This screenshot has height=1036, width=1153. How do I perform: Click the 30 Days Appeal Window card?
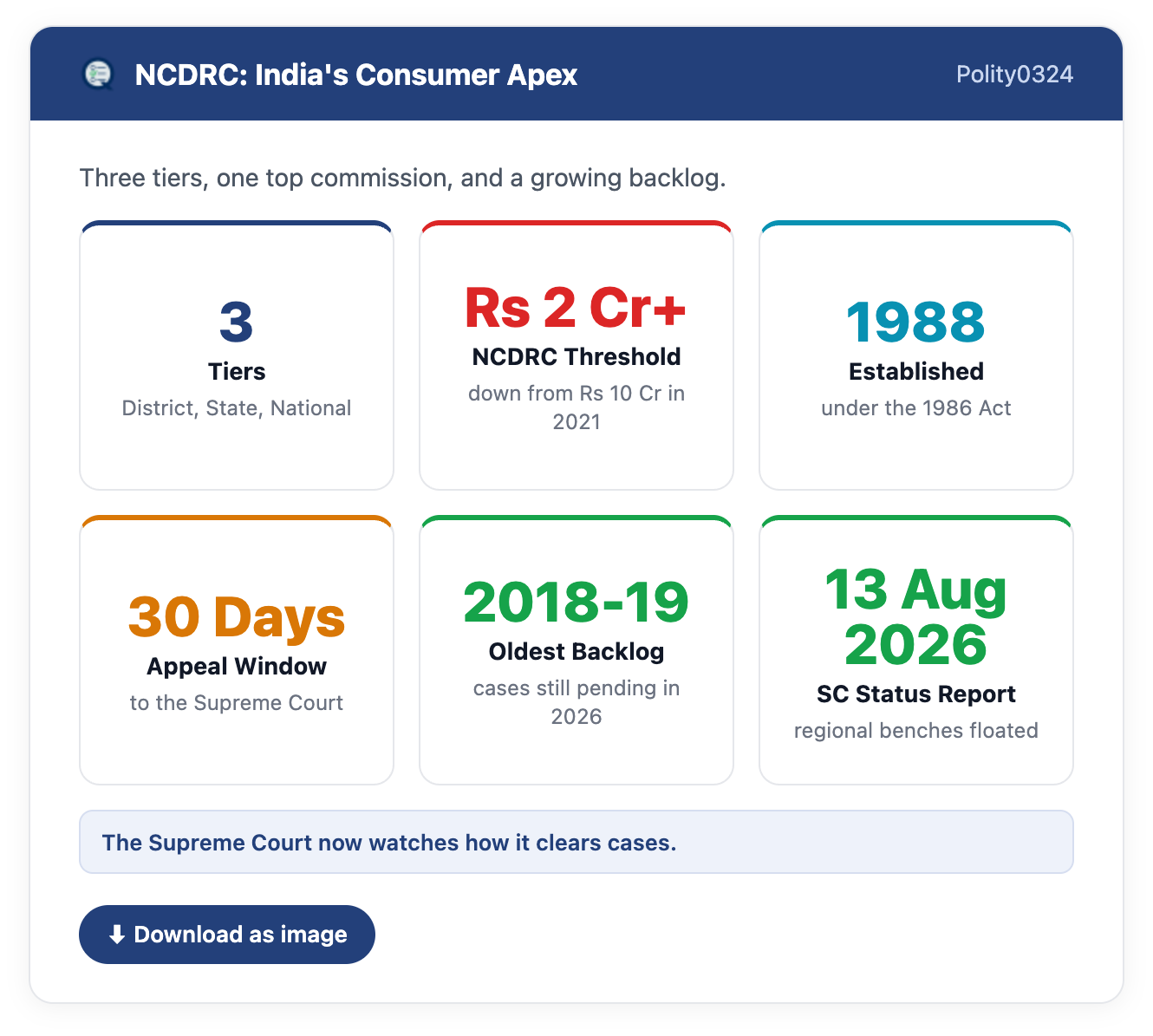[237, 650]
